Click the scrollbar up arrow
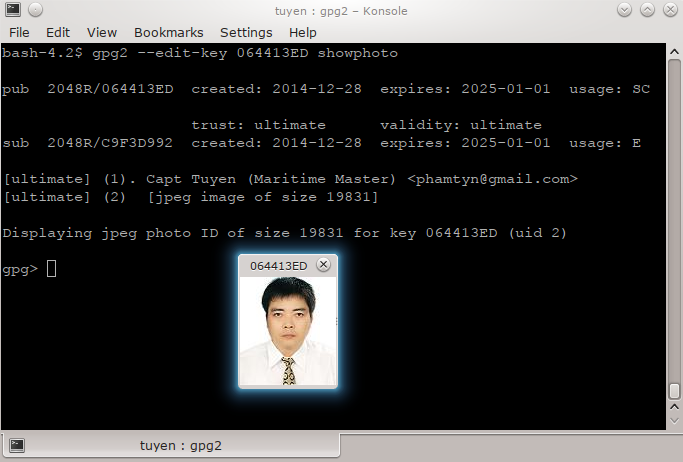 pos(675,51)
